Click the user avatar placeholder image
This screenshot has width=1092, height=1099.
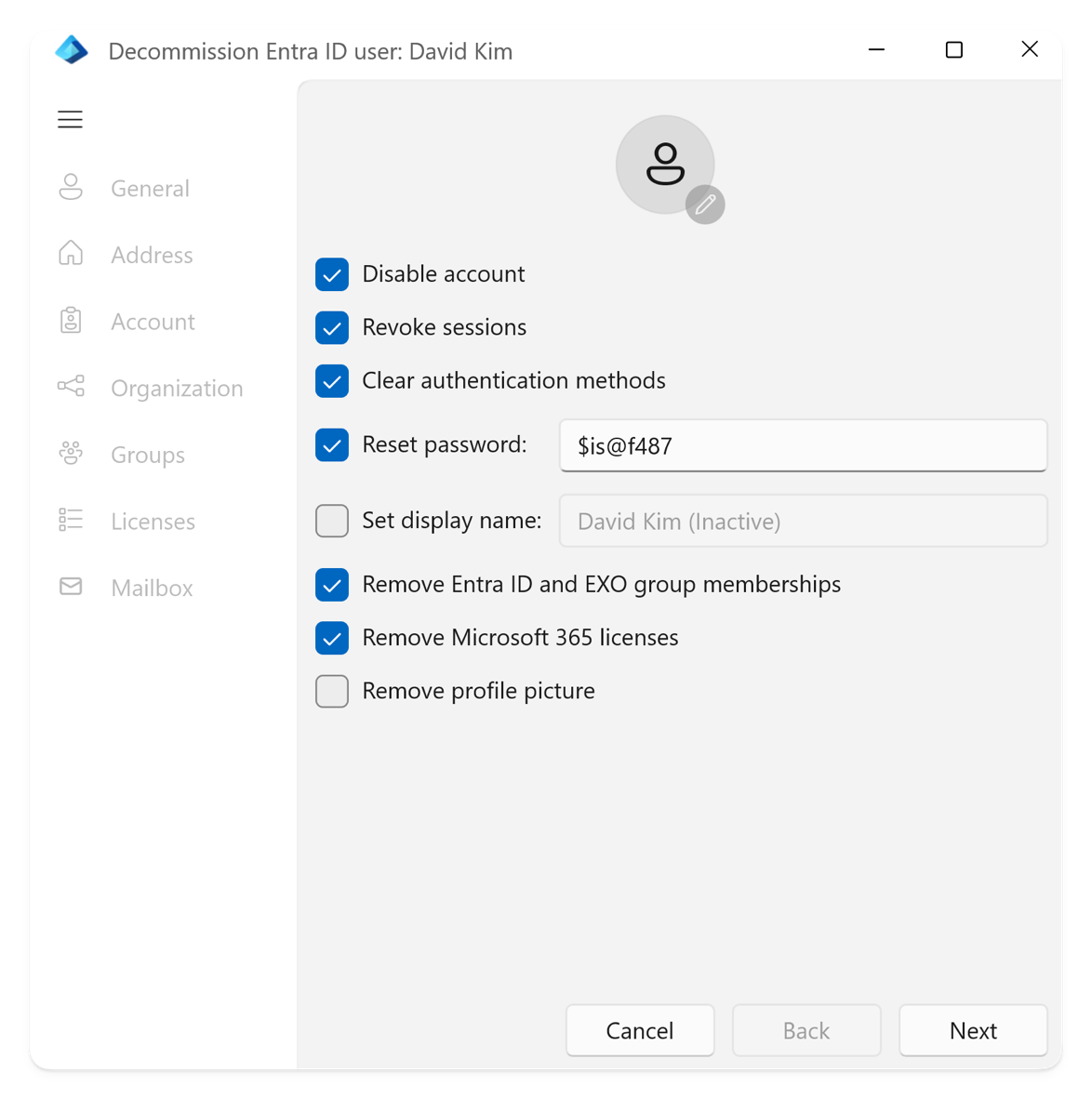(664, 164)
